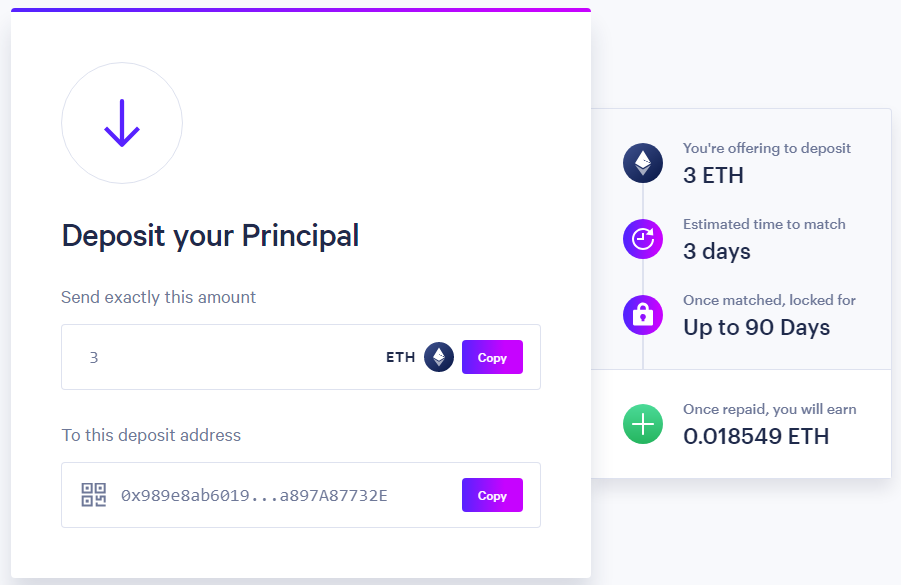Click the green plus earnings icon
Viewport: 901px width, 585px height.
(x=643, y=424)
